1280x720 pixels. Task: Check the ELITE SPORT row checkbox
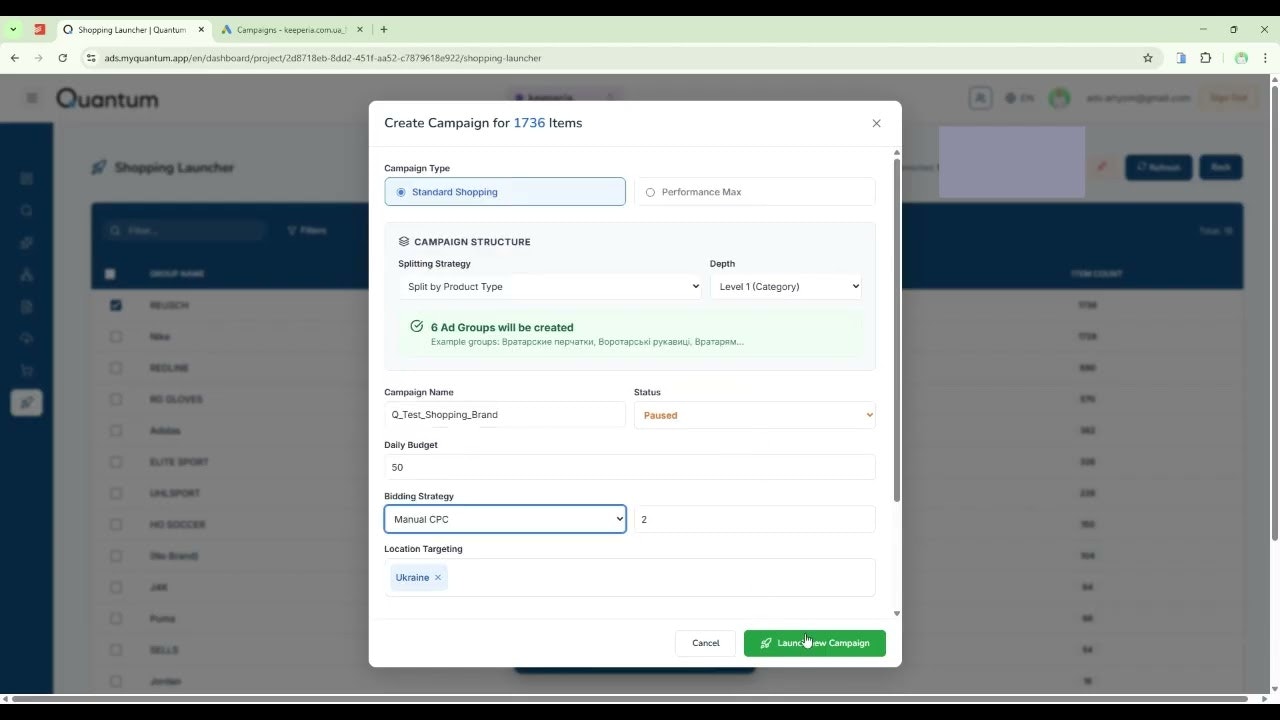pos(116,462)
